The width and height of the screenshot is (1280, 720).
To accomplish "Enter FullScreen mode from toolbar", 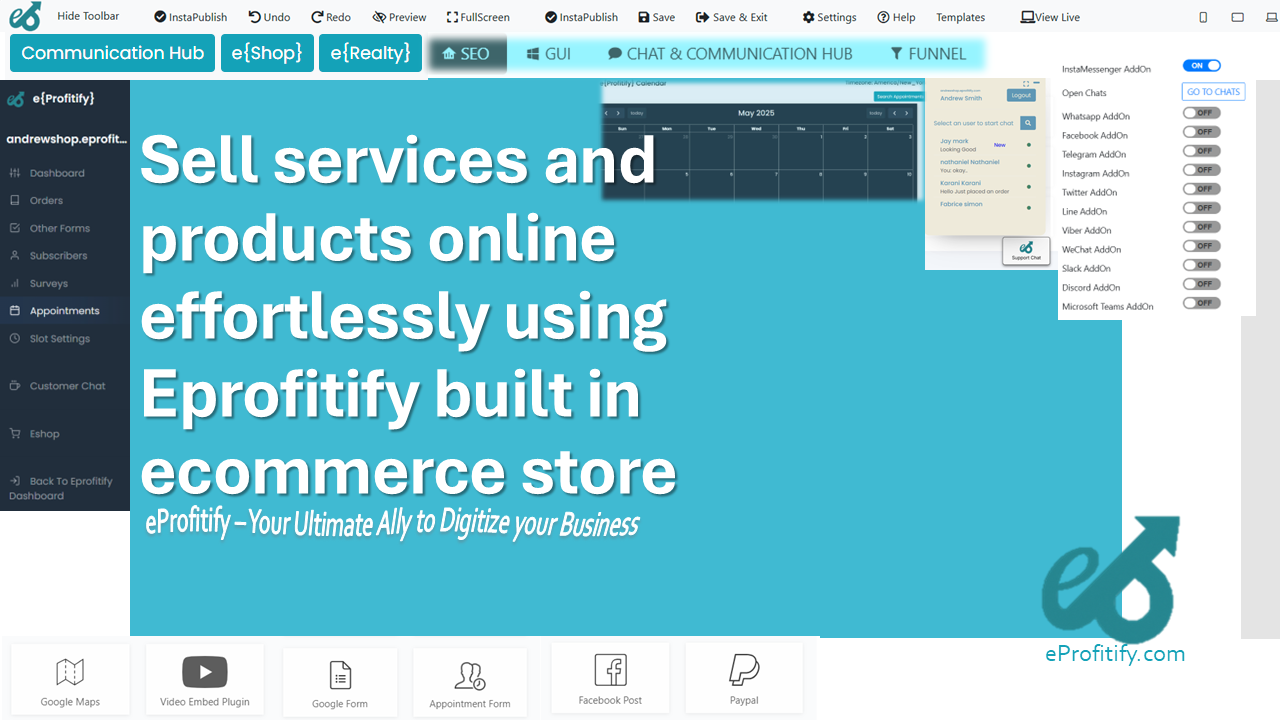I will [x=478, y=17].
